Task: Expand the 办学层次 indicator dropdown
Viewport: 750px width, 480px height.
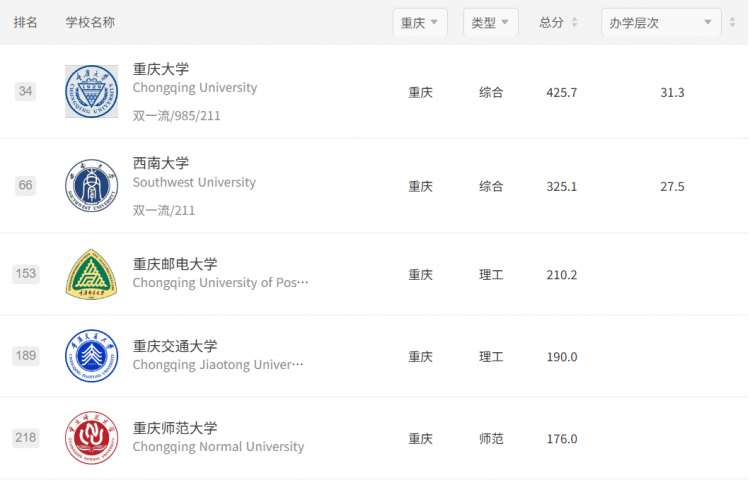Action: point(661,22)
